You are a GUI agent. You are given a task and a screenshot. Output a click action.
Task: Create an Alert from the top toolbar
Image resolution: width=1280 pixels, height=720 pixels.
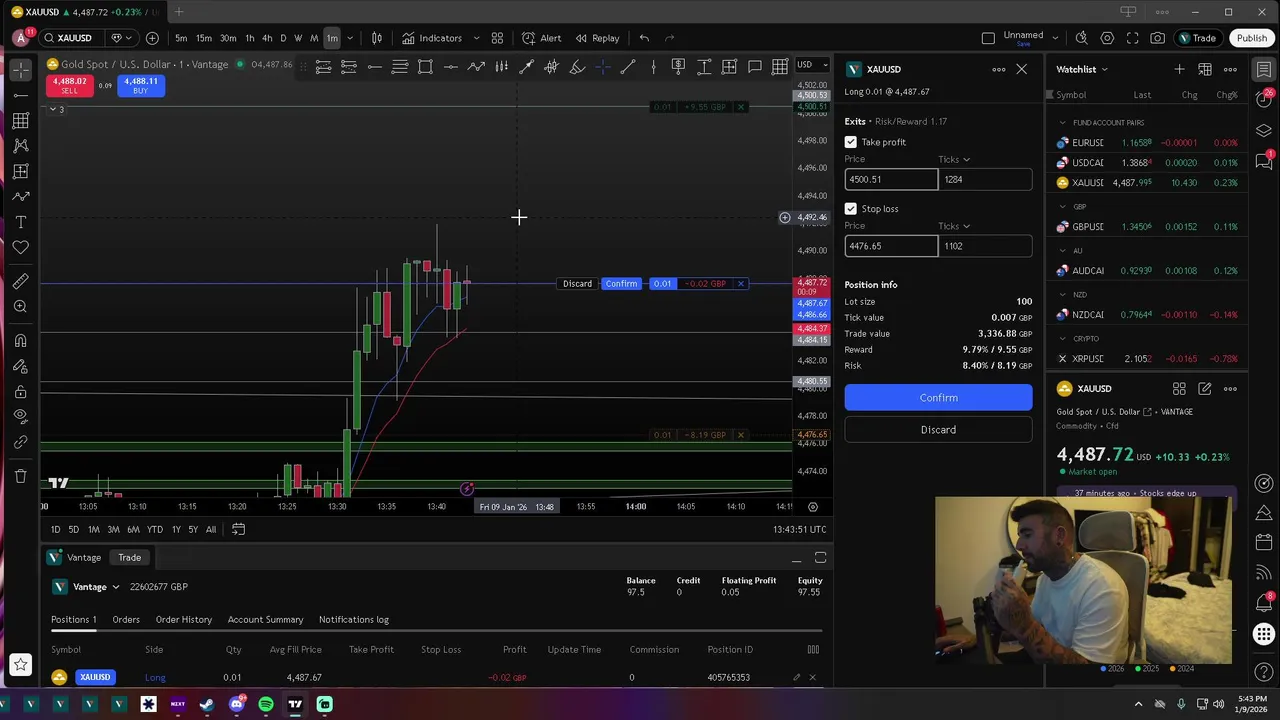[x=542, y=38]
